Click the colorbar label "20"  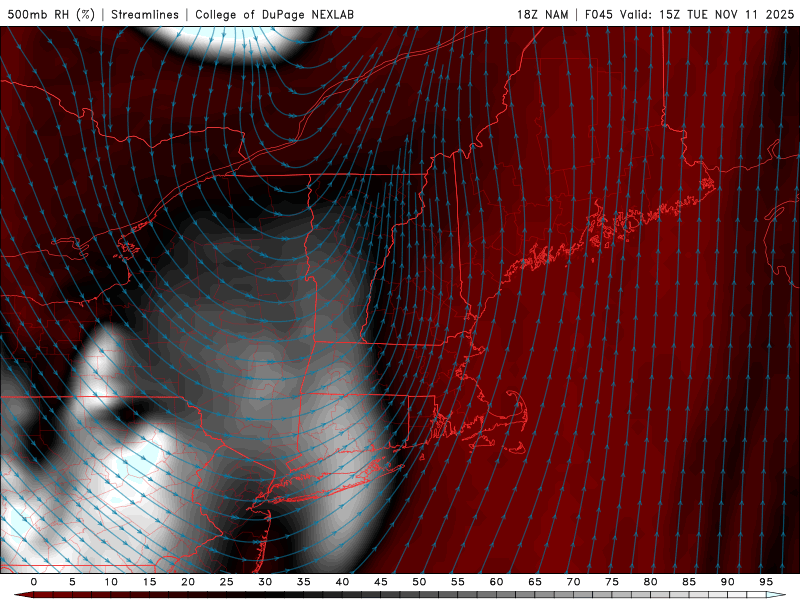click(x=188, y=582)
